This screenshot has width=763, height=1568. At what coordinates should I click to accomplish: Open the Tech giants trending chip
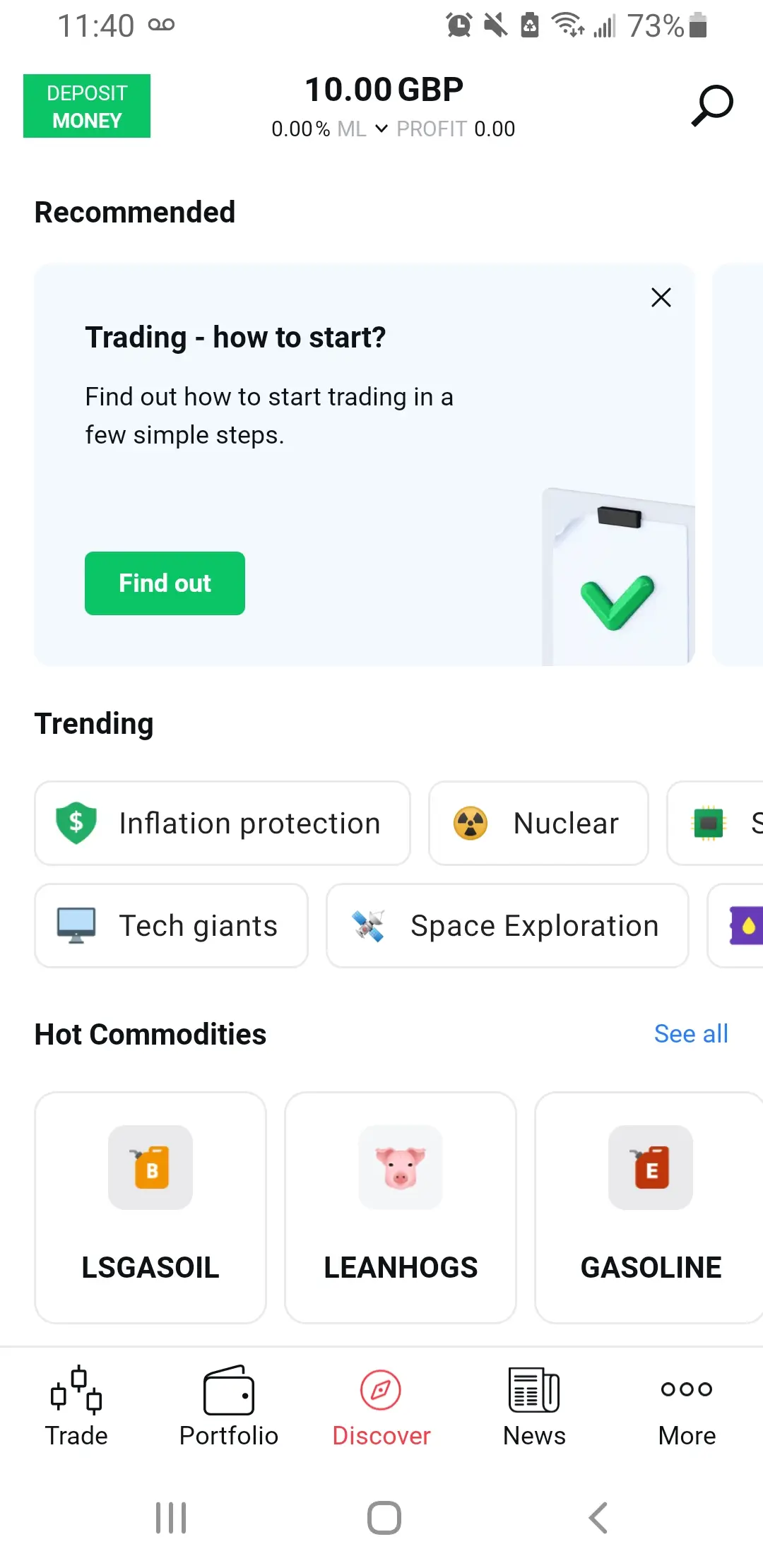tap(171, 925)
